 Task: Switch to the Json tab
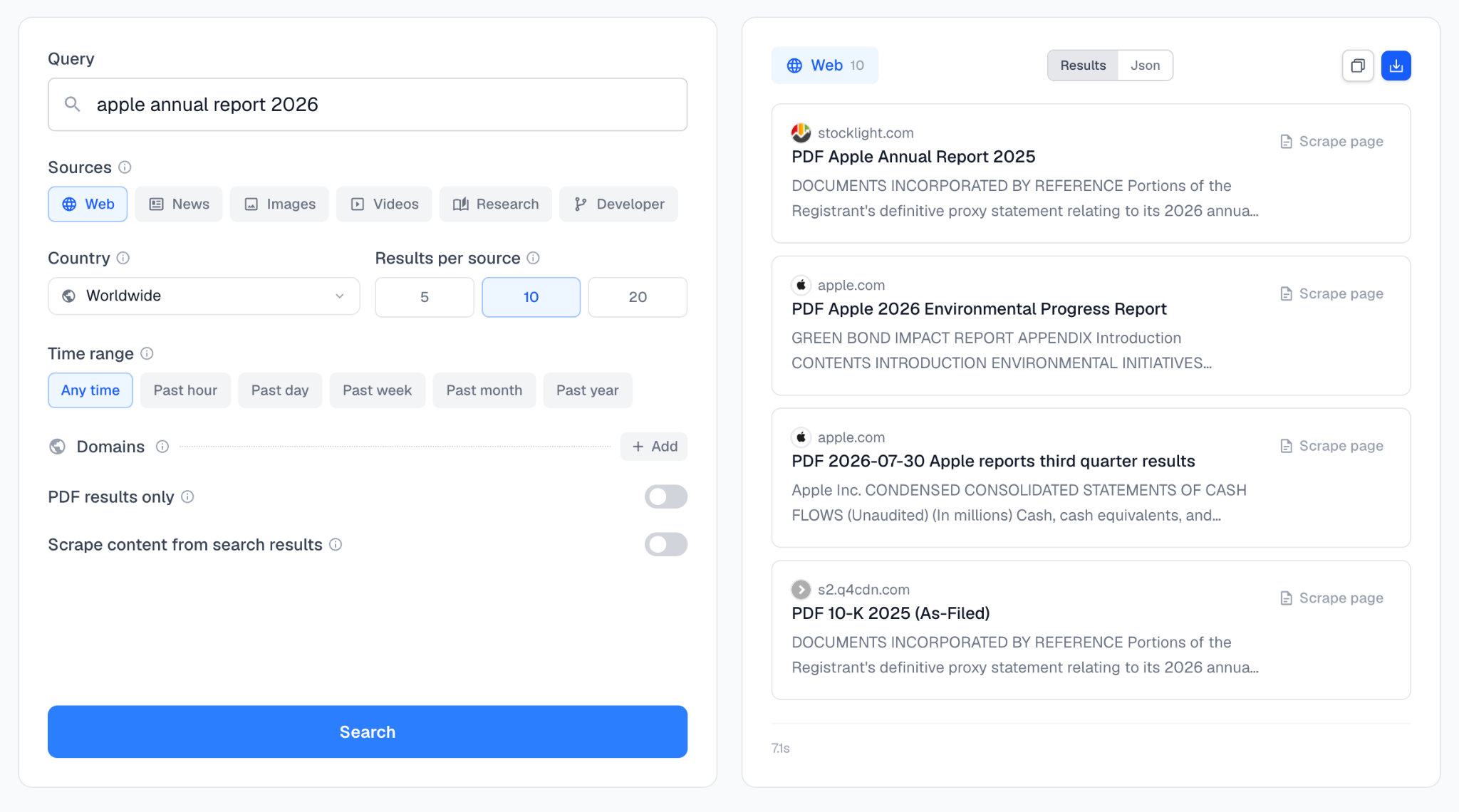click(x=1145, y=66)
